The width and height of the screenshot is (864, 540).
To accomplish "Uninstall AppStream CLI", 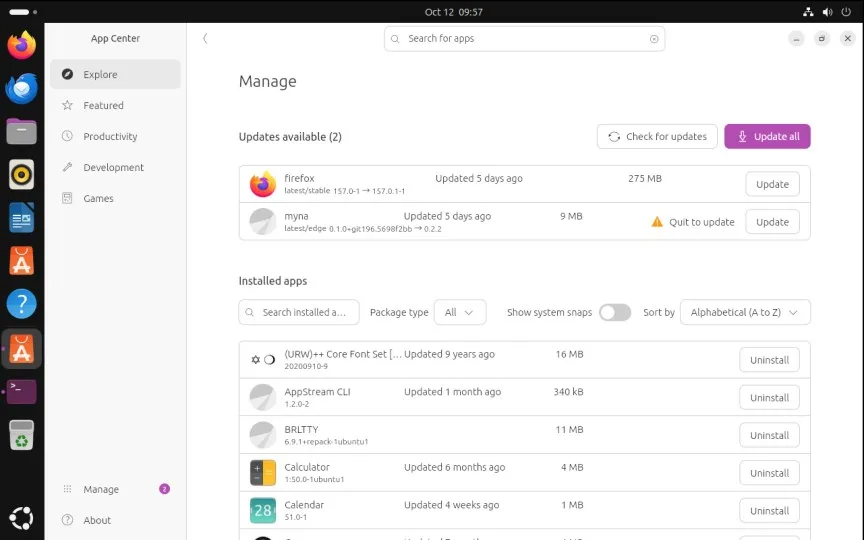I will [x=769, y=398].
